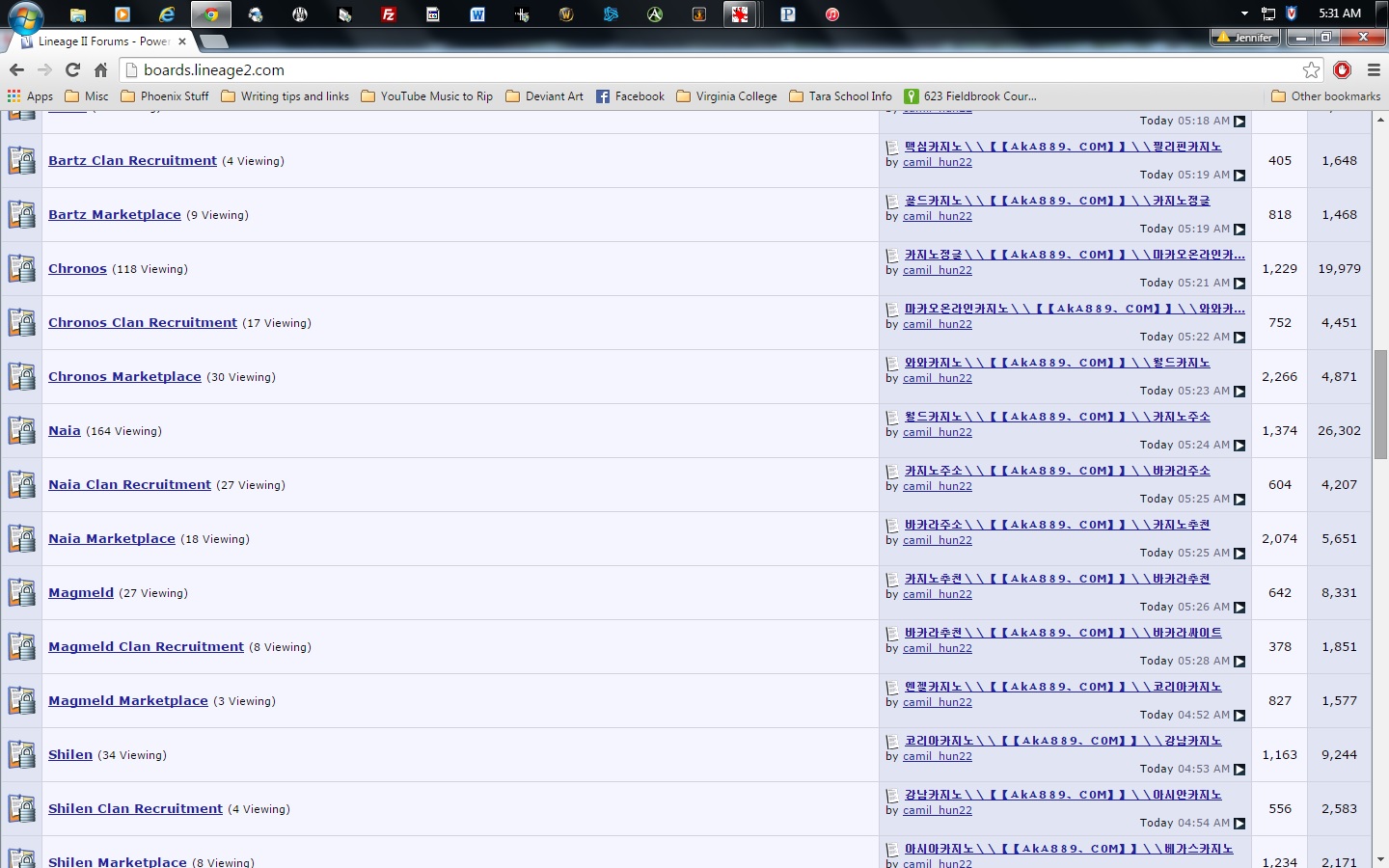This screenshot has height=868, width=1389.
Task: Click the network connection tray icon
Action: click(x=1268, y=14)
